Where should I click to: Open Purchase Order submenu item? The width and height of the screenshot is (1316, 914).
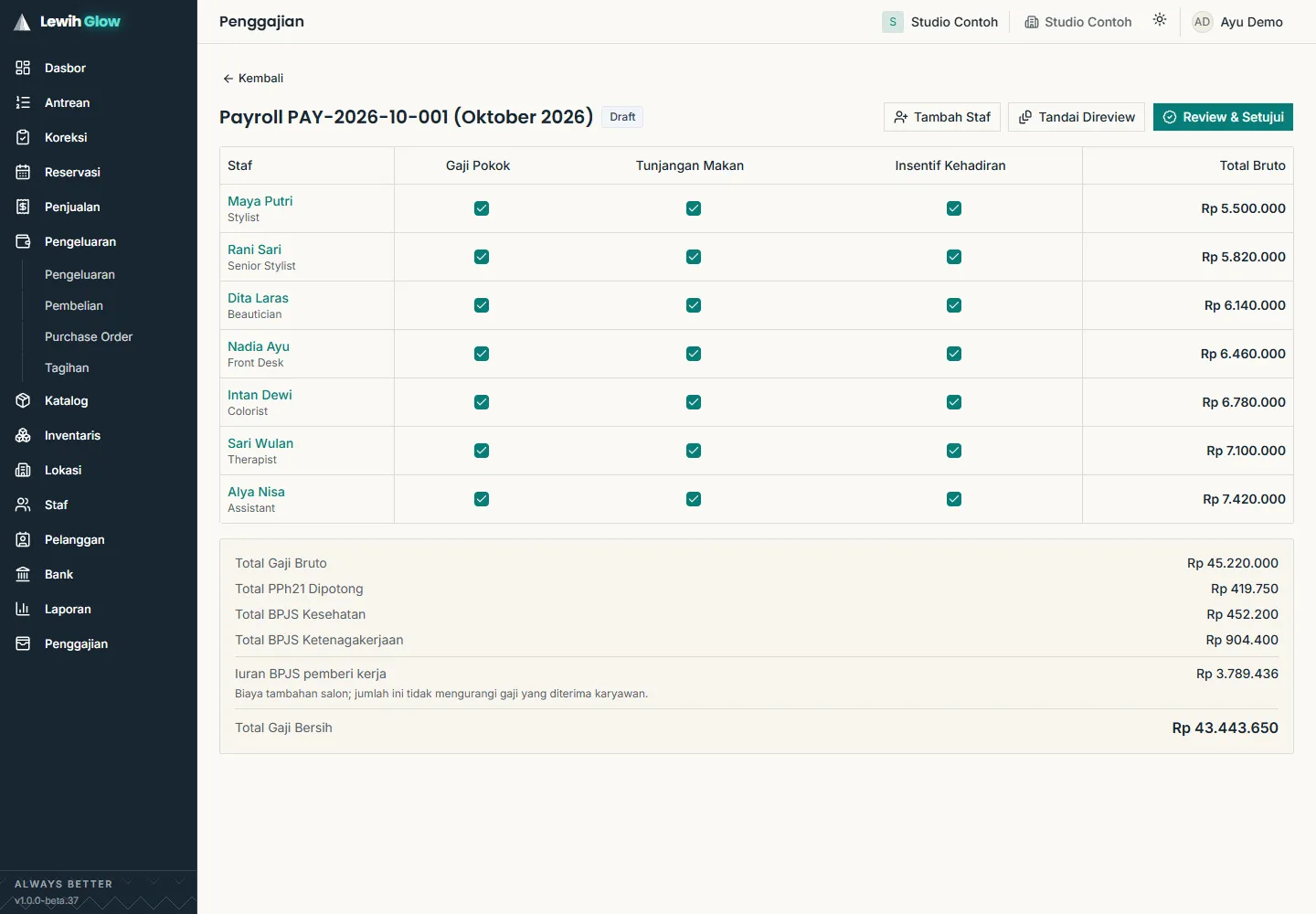pyautogui.click(x=89, y=336)
